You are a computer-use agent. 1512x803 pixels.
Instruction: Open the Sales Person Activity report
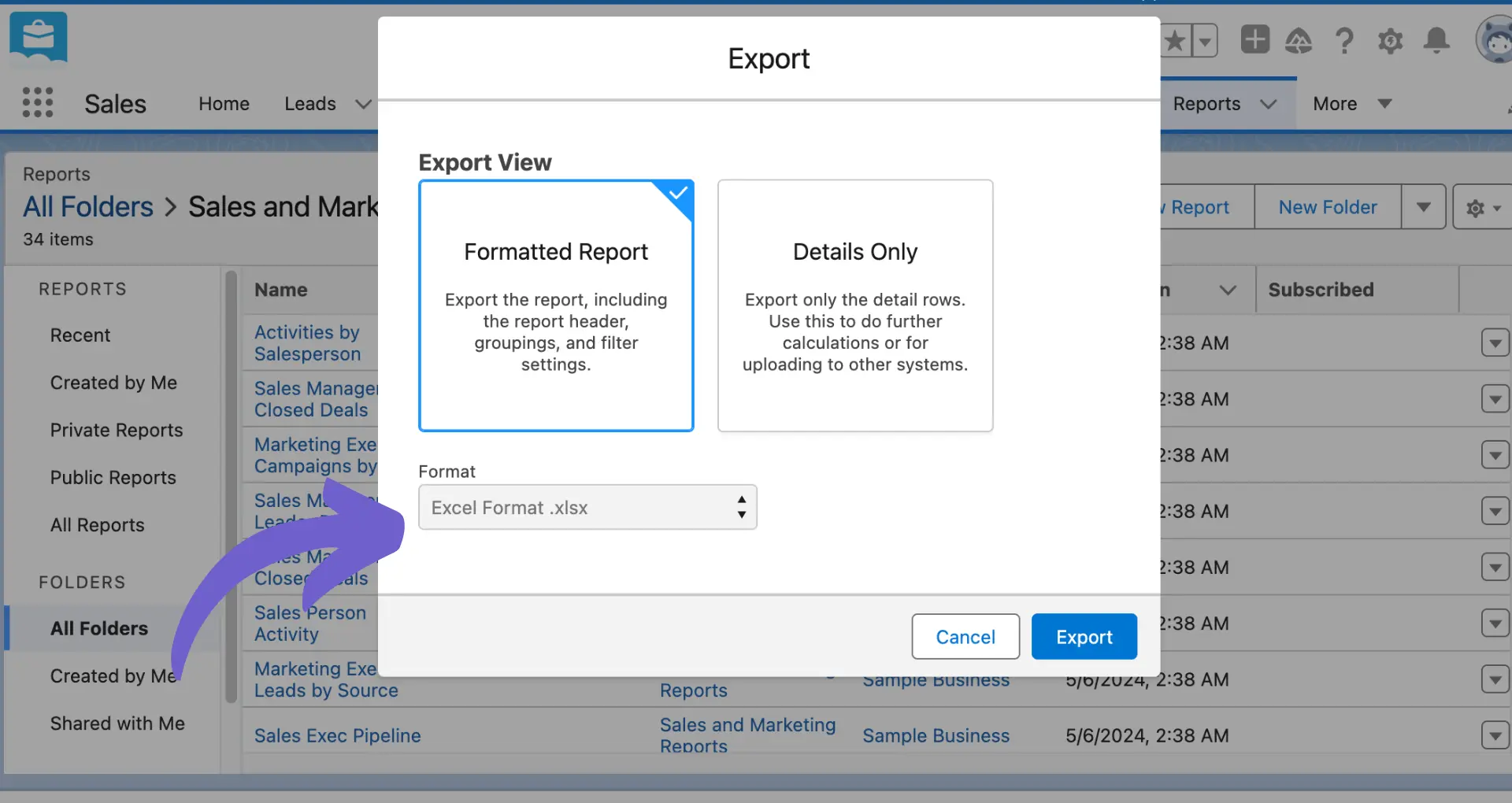pos(310,624)
